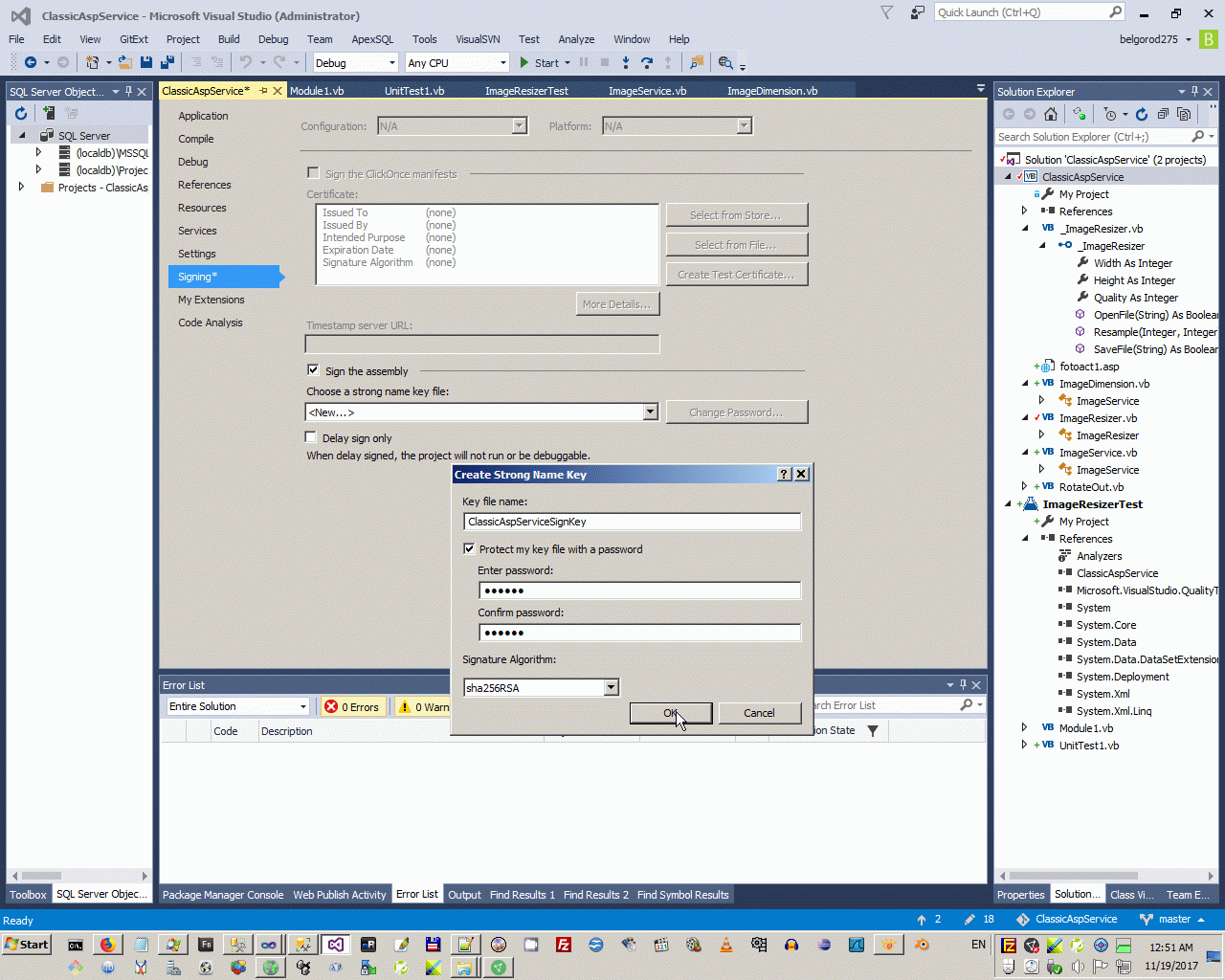Open the ApexSQL menu

[x=372, y=39]
